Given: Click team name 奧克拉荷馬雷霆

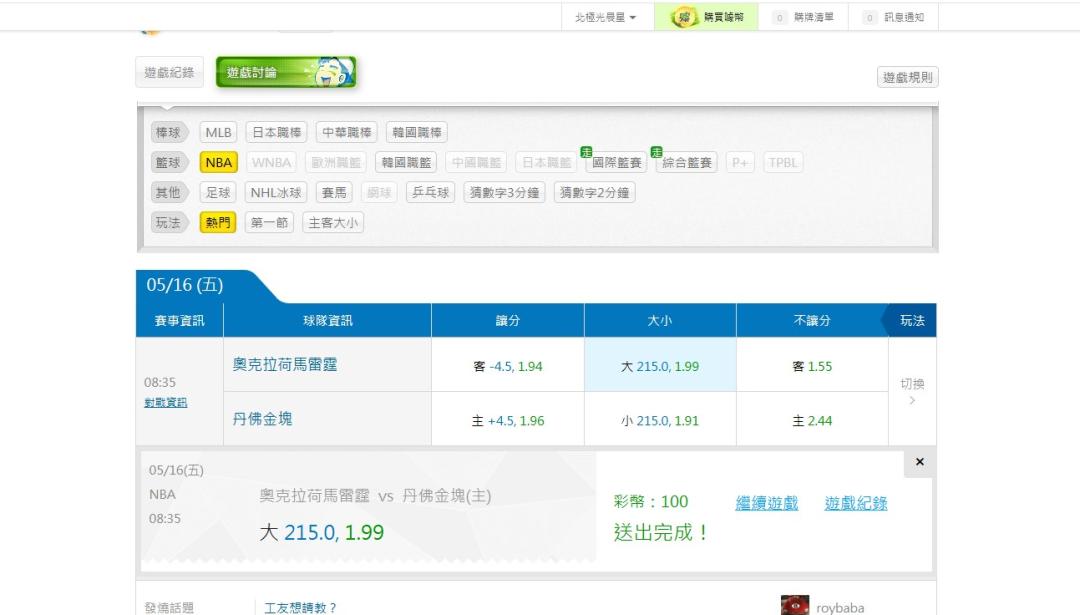Looking at the screenshot, I should tap(284, 364).
